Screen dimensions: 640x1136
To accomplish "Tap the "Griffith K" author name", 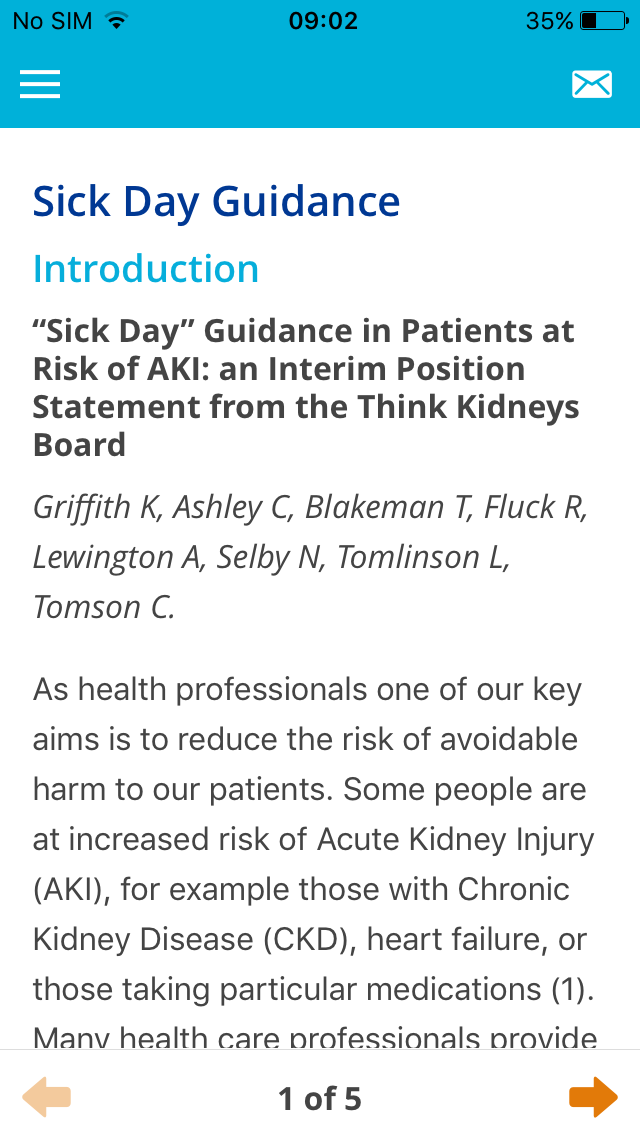I will [x=97, y=507].
